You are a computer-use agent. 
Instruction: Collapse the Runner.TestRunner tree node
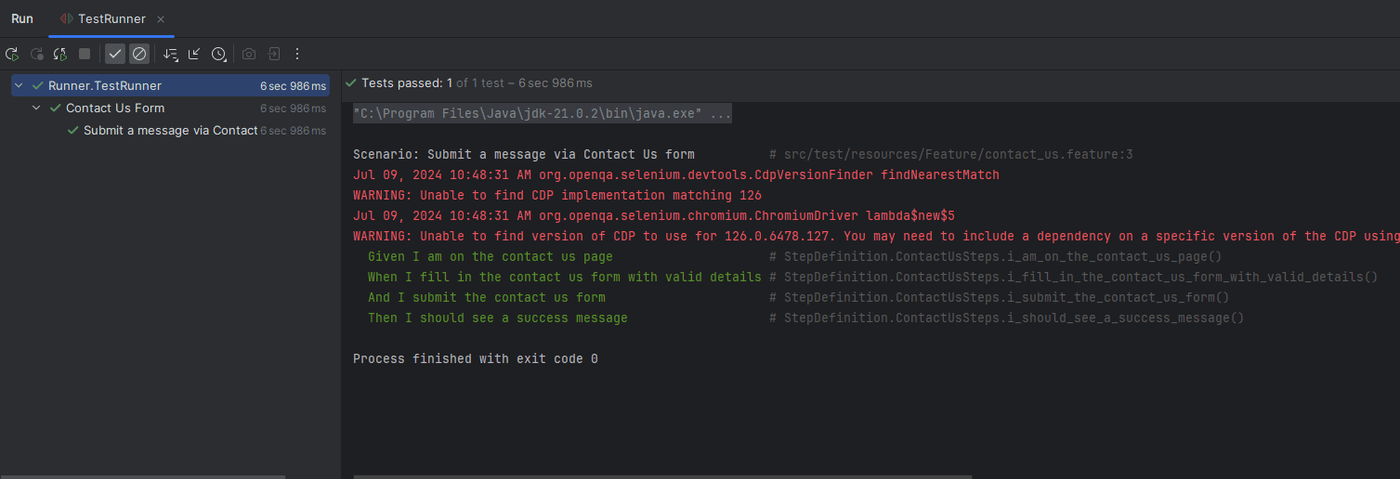click(19, 86)
